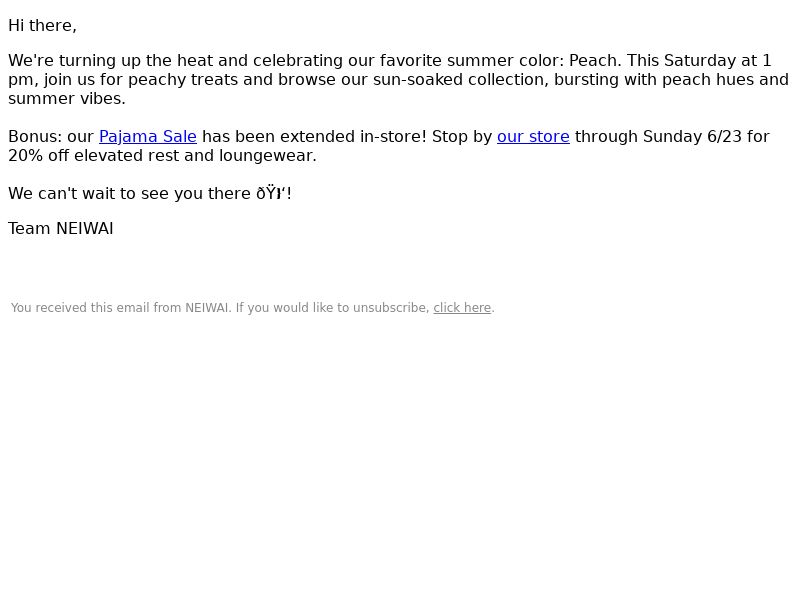The image size is (800, 600).
Task: Click 'You received this email from NEIWAI' footer text
Action: coord(121,308)
